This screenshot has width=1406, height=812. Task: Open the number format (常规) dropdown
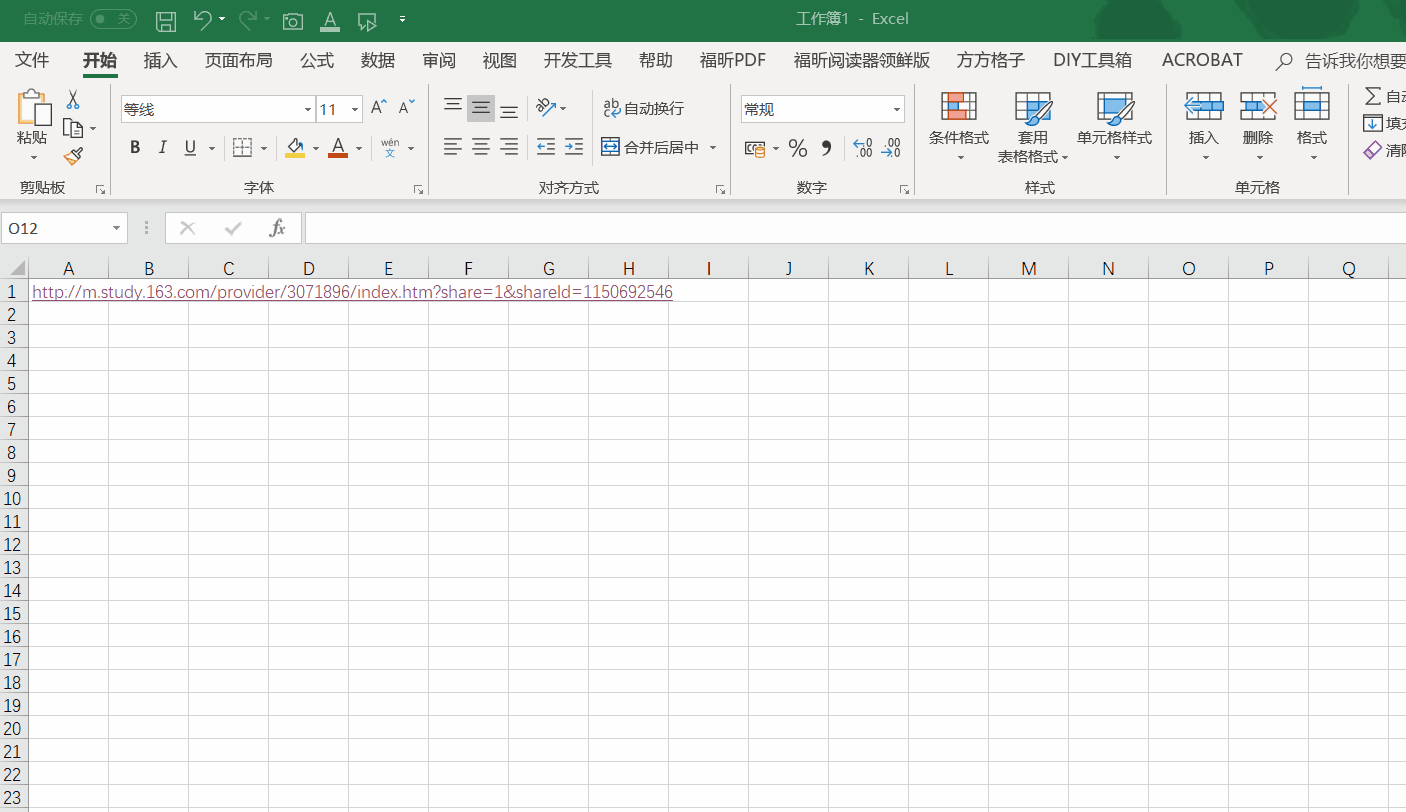click(895, 108)
